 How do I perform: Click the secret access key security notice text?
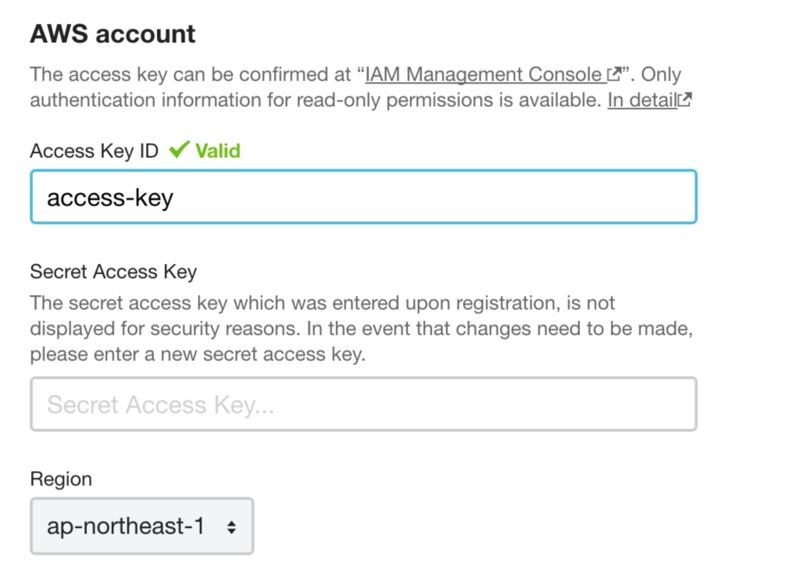point(361,328)
